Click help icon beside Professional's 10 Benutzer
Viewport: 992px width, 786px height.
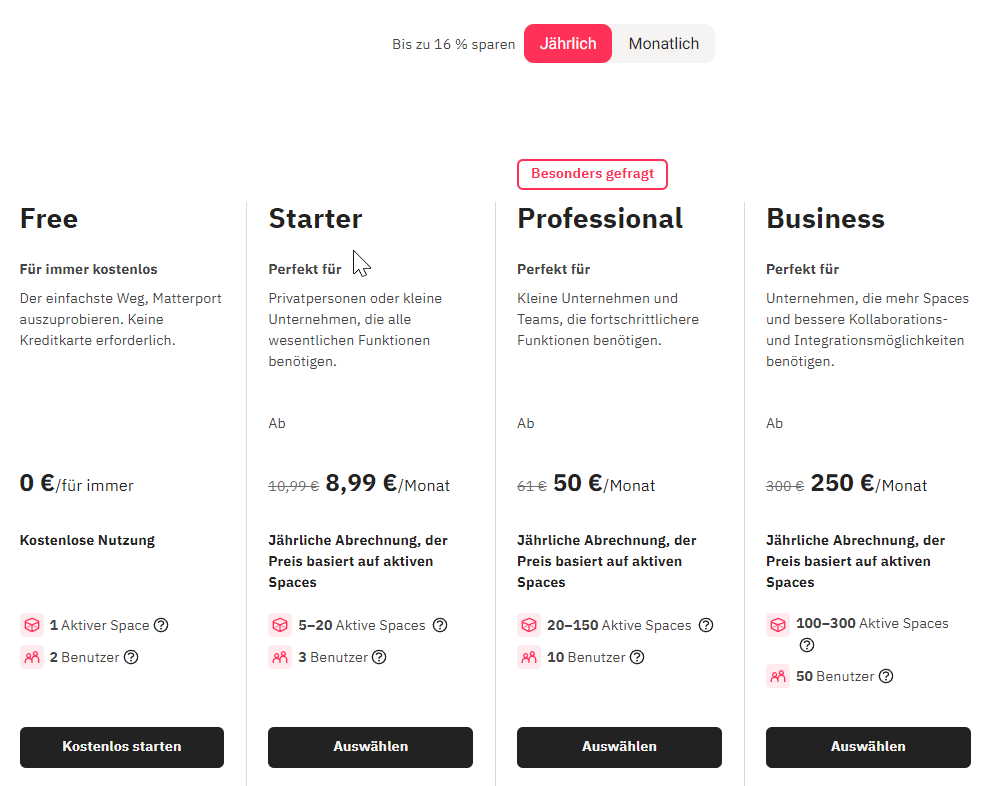(637, 657)
